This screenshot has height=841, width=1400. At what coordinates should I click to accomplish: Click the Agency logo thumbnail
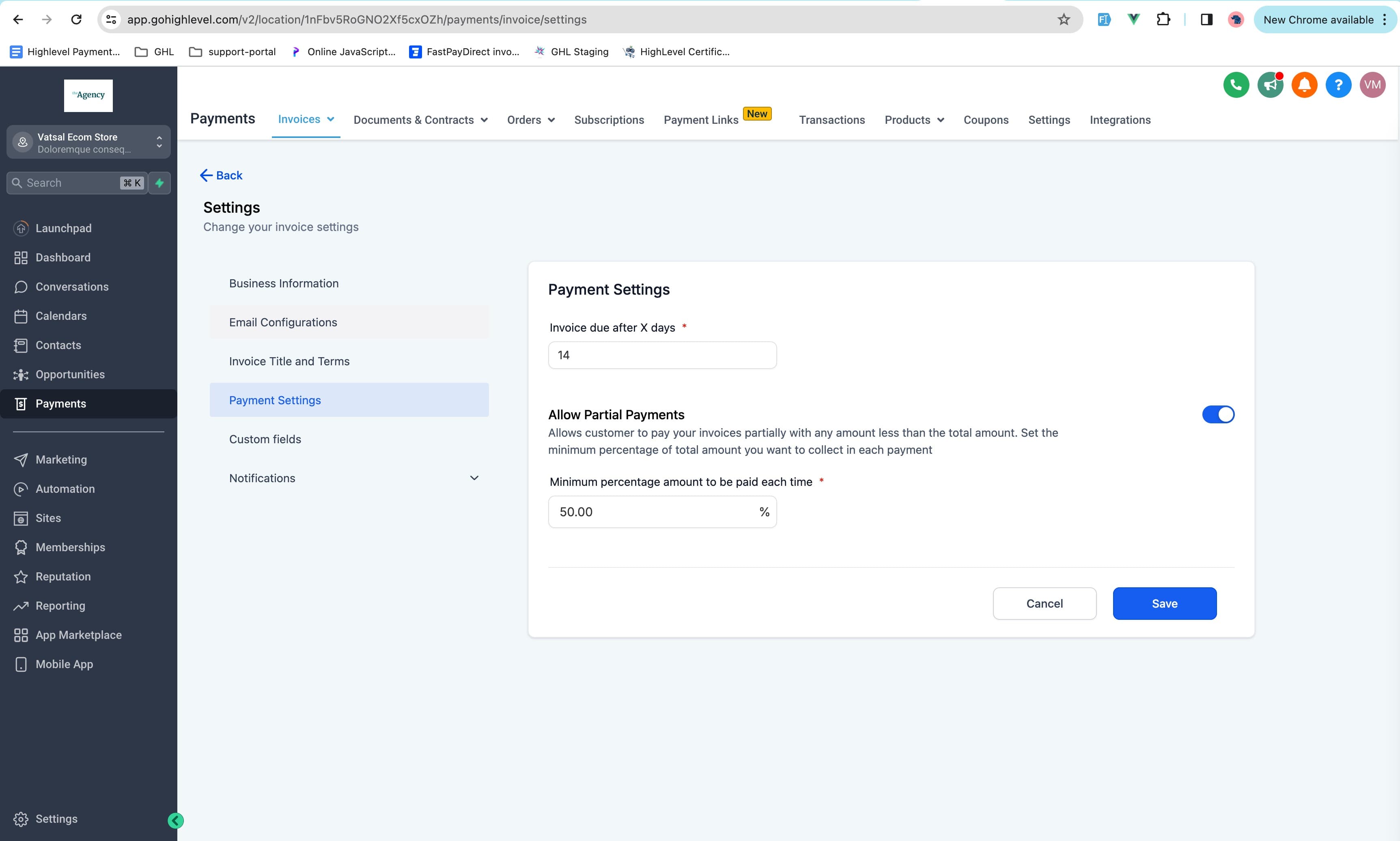(88, 96)
